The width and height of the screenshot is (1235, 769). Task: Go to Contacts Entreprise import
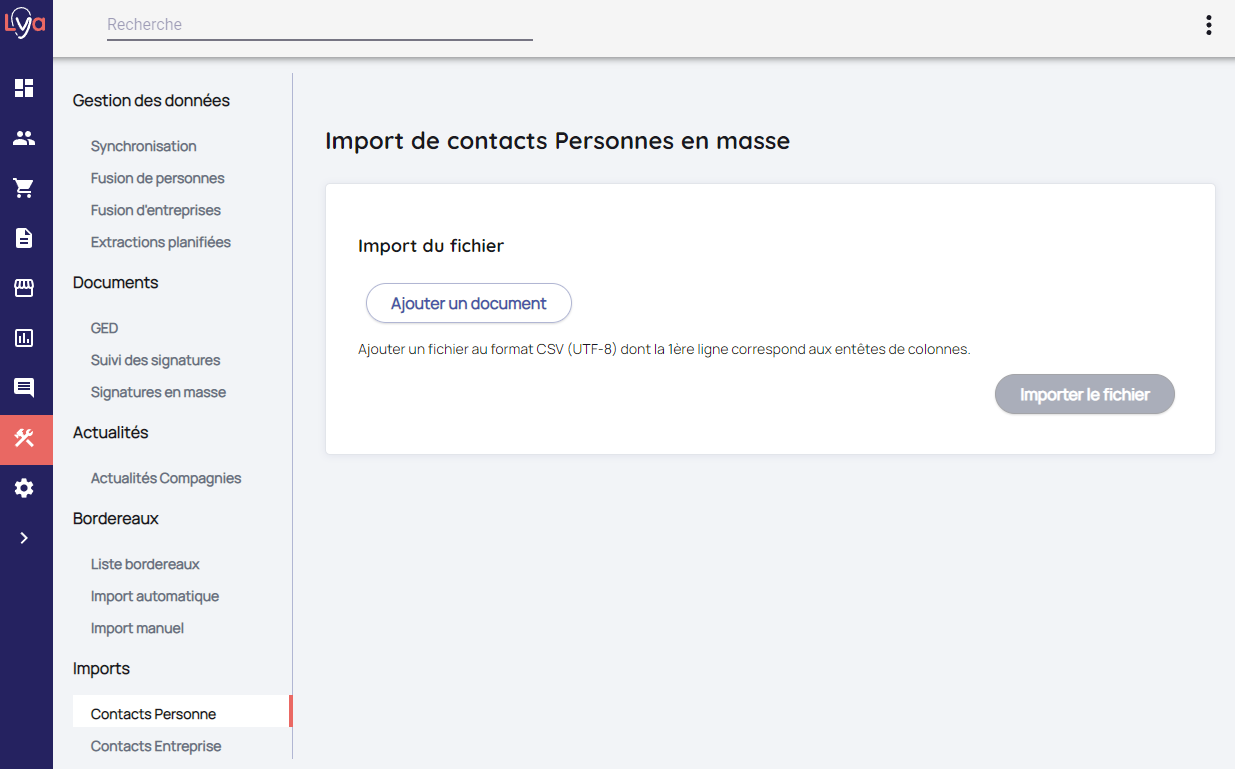[156, 746]
